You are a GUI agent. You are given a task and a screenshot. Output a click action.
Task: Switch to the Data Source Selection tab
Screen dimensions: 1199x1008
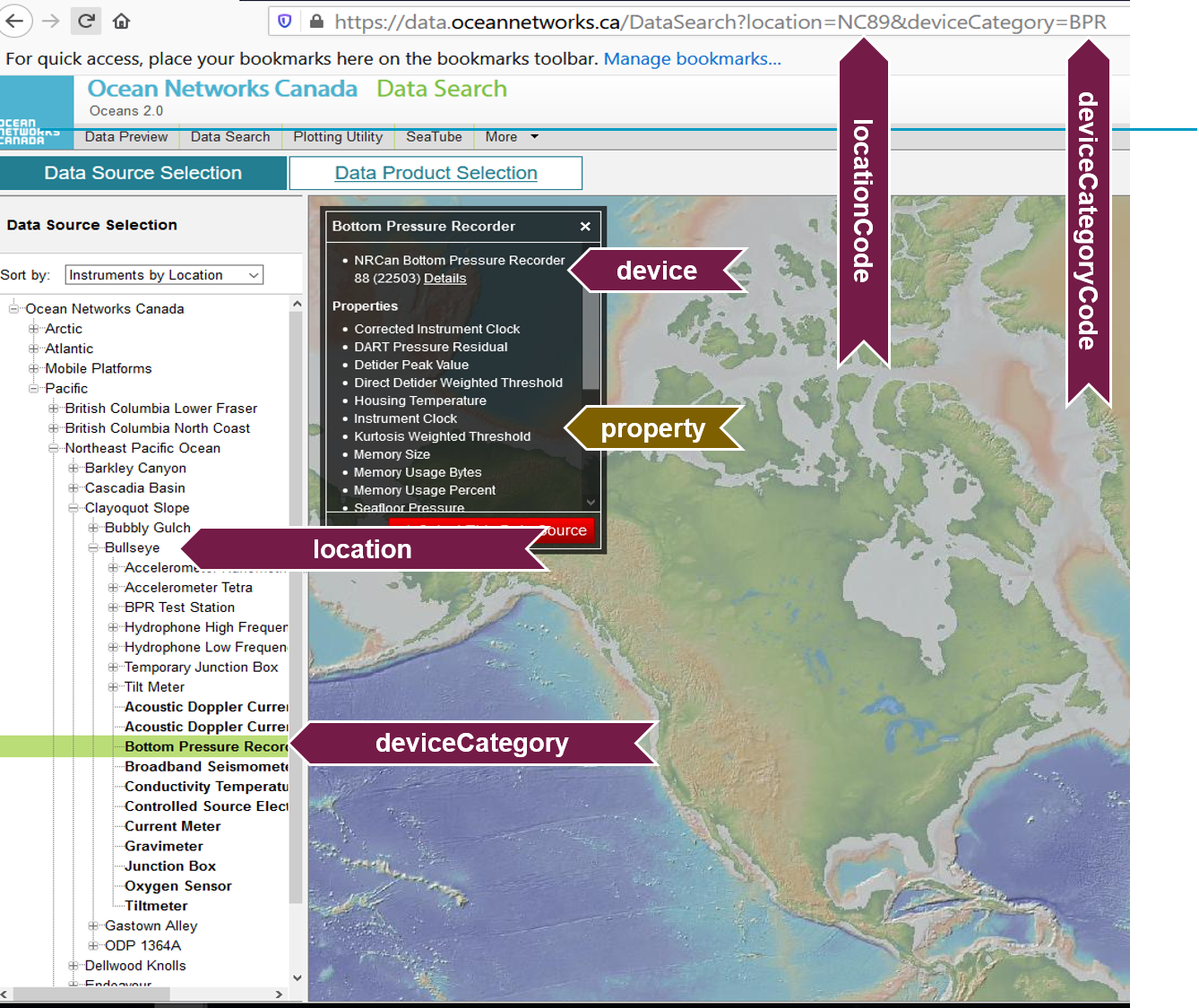coord(143,173)
